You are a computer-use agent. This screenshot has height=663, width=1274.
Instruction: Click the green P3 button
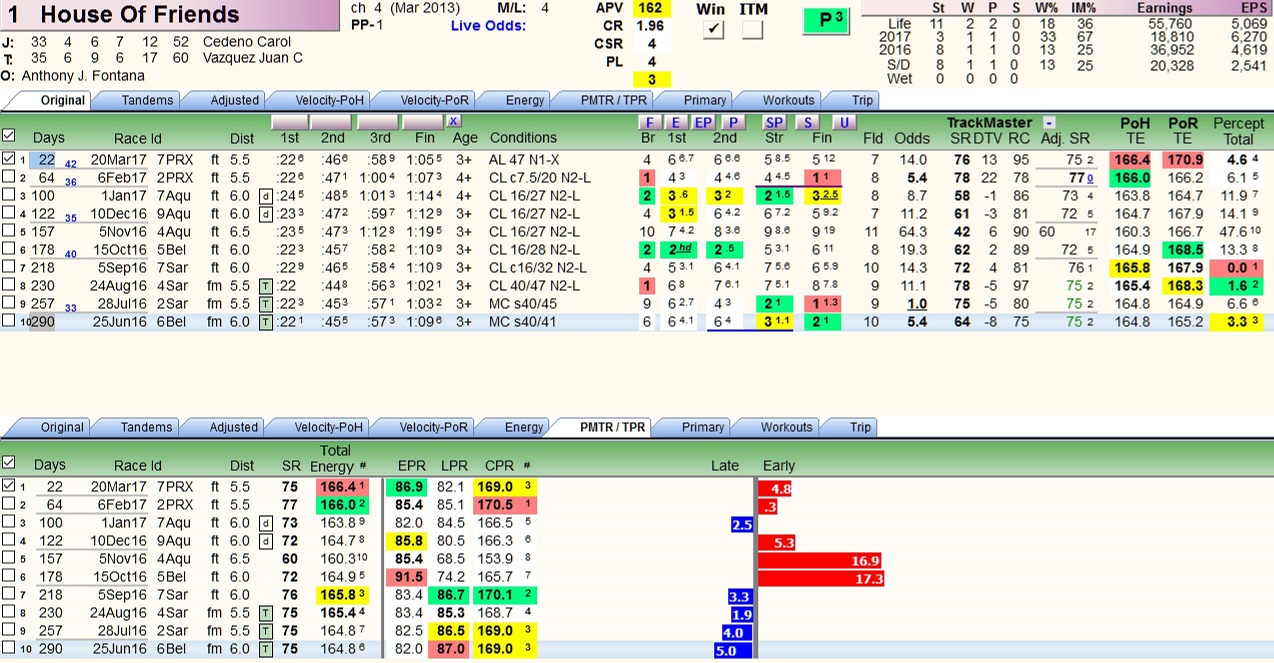pyautogui.click(x=824, y=21)
